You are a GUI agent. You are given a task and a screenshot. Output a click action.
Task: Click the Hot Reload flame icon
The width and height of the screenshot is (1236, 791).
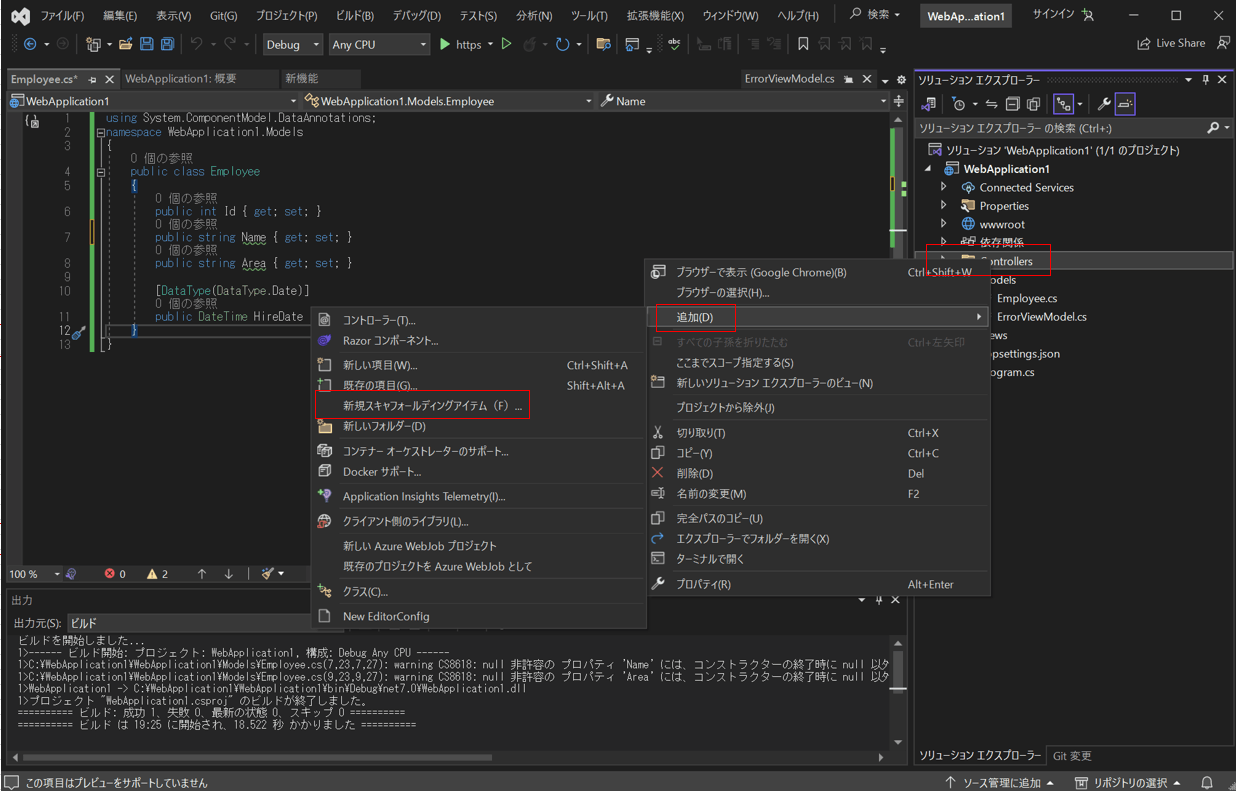point(530,44)
